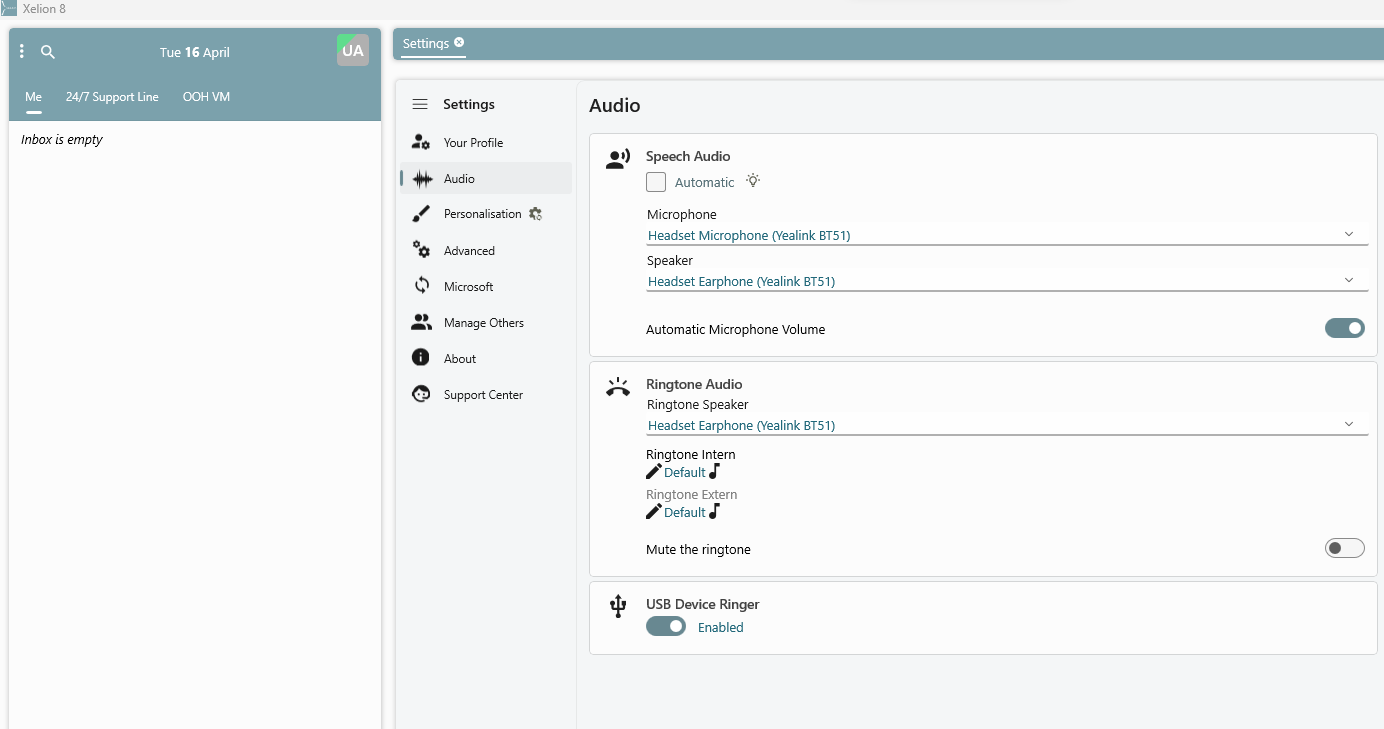Expand the Ringtone Speaker dropdown
This screenshot has width=1384, height=729.
(x=1007, y=425)
